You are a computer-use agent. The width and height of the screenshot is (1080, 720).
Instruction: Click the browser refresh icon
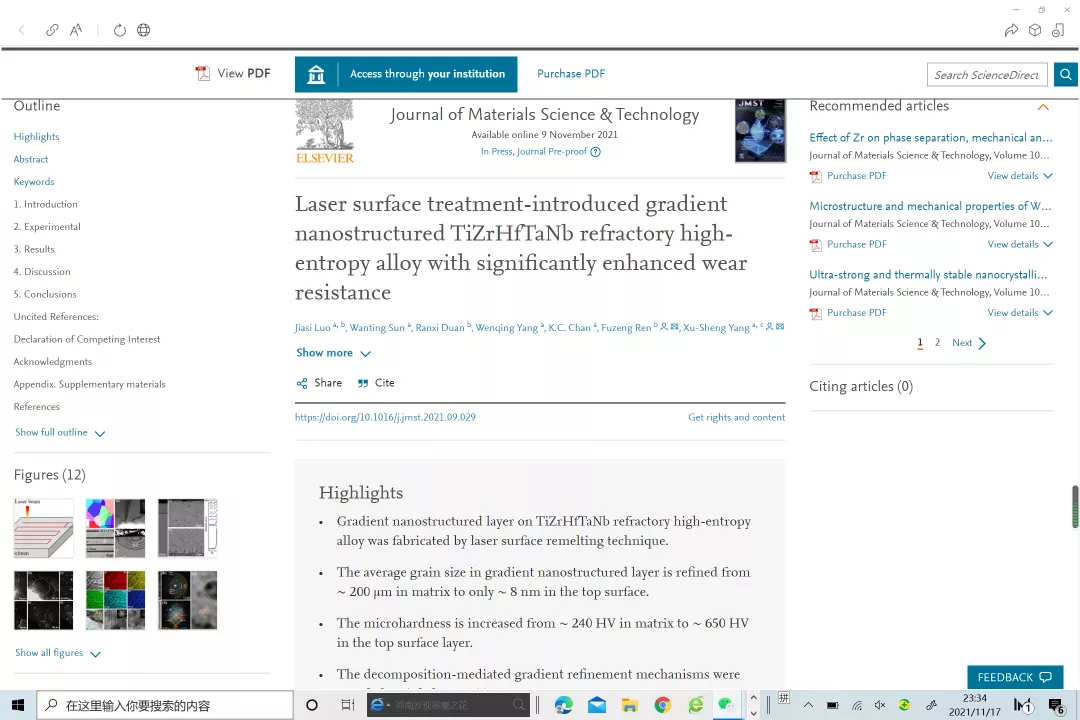[120, 30]
